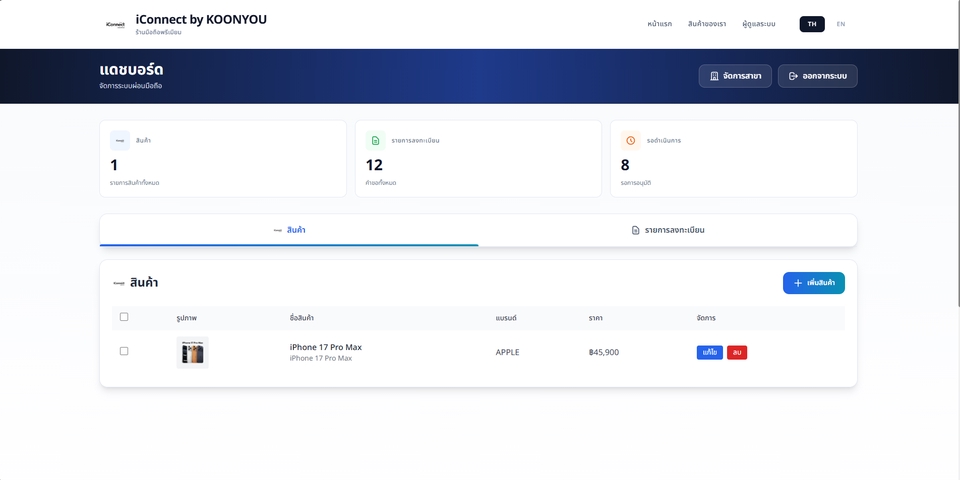The image size is (960, 480).
Task: Open the หน้าแรก nav menu item
Action: click(659, 24)
